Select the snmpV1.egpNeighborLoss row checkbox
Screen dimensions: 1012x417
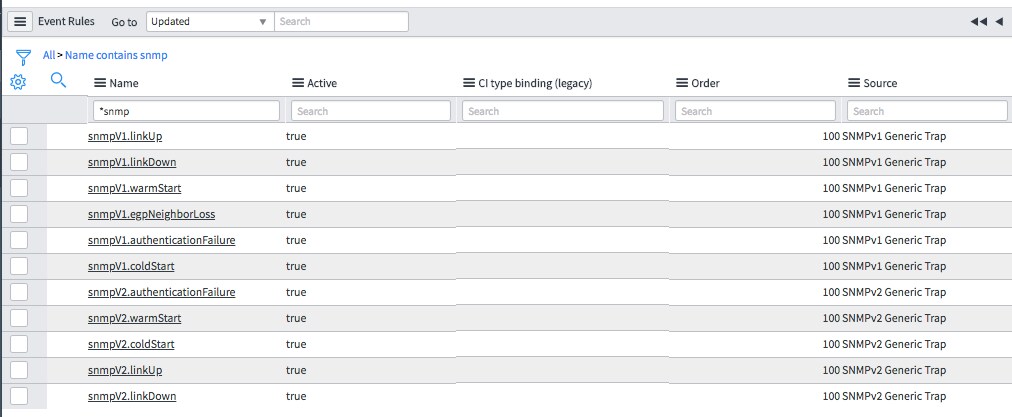click(x=19, y=214)
